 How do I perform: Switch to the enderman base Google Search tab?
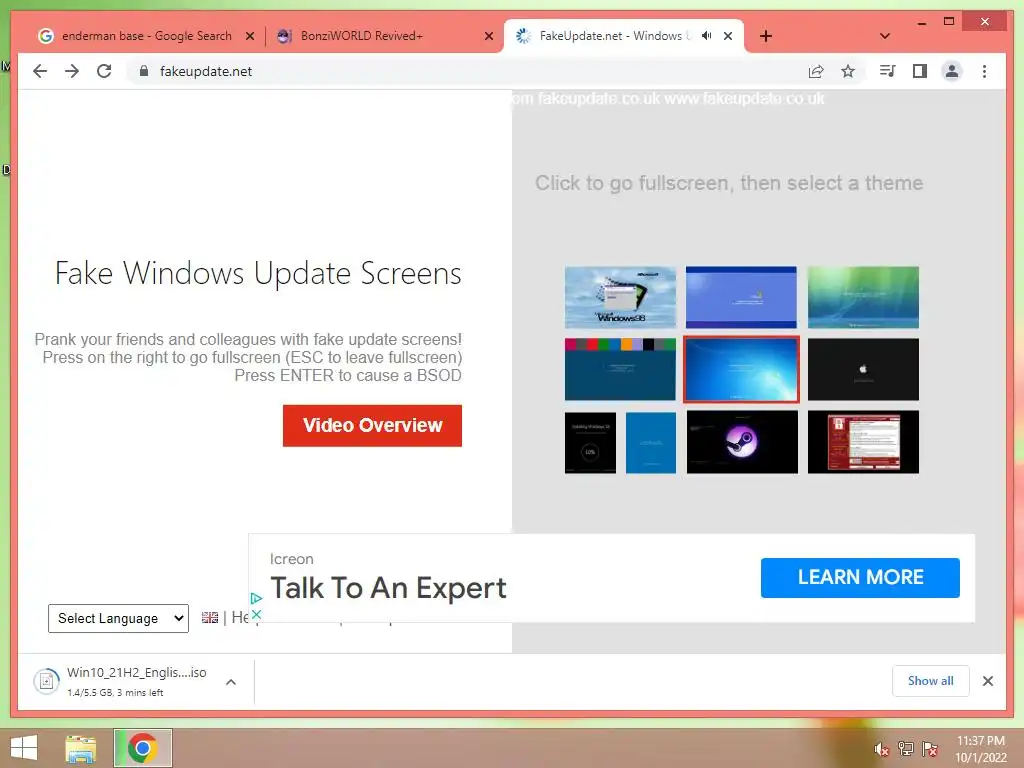(145, 36)
